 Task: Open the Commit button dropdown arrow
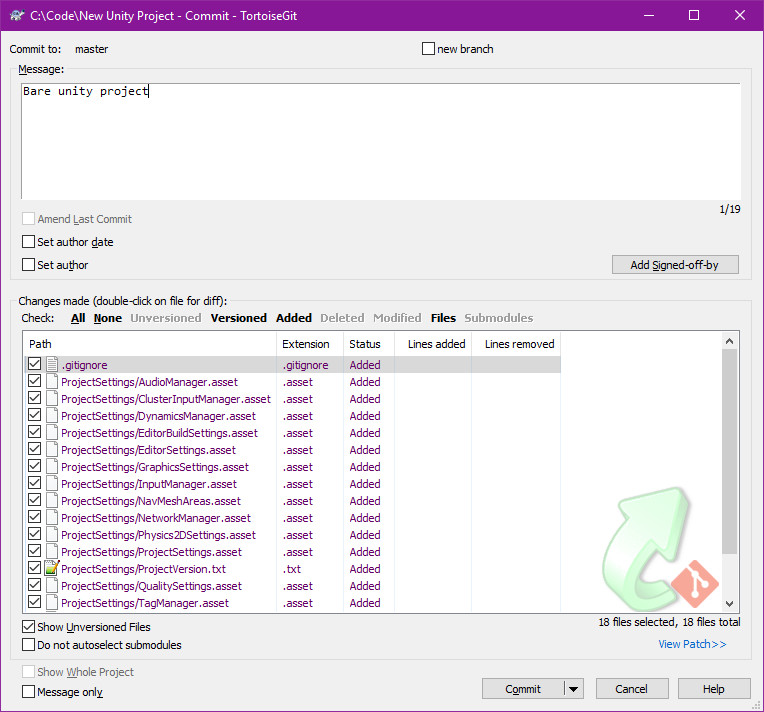click(x=573, y=689)
